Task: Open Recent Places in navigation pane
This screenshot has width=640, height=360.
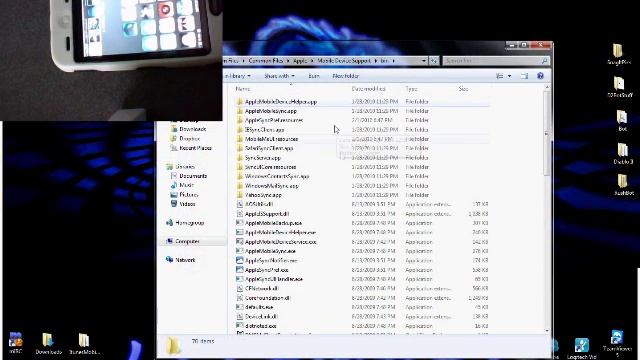Action: (196, 148)
